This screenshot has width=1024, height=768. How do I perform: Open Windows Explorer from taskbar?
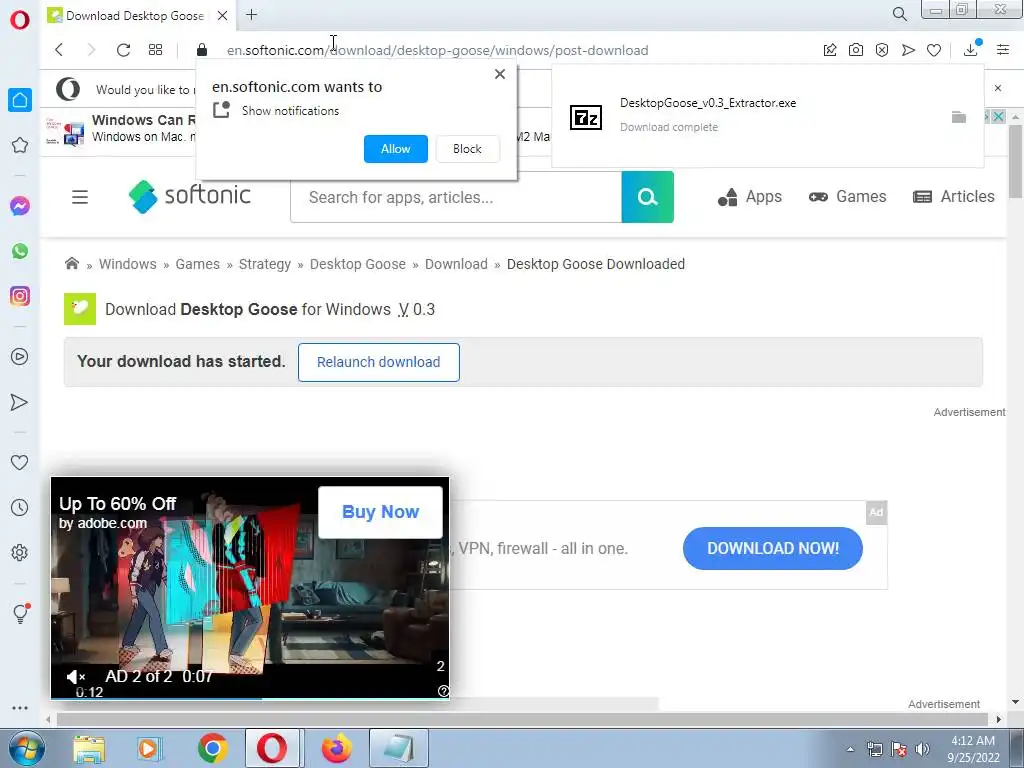point(89,749)
